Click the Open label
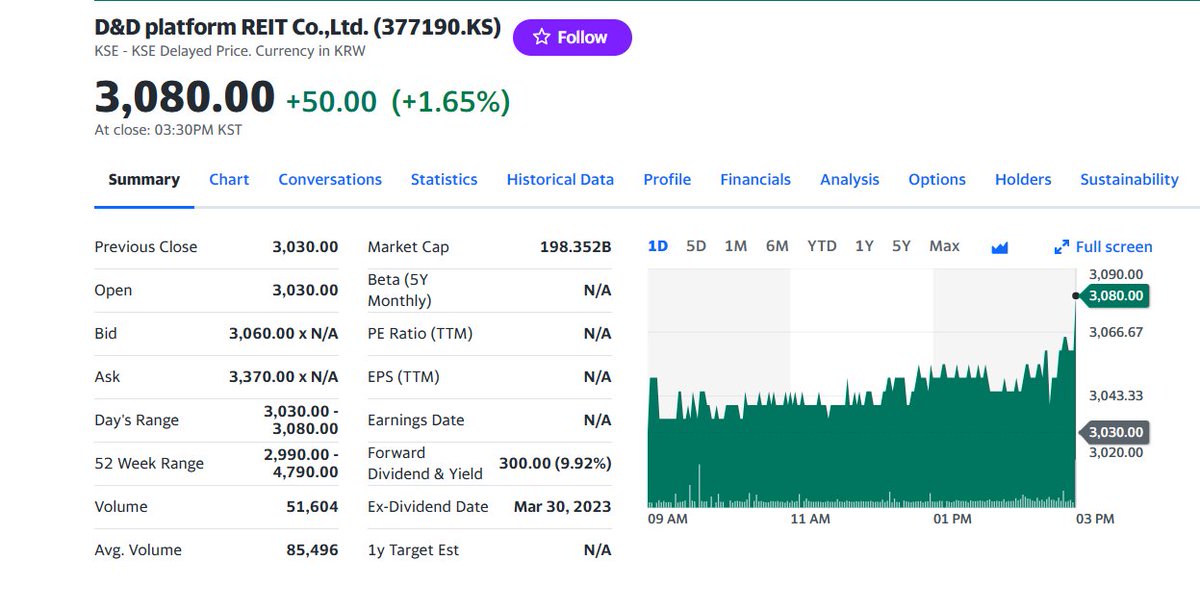Image resolution: width=1200 pixels, height=611 pixels. pos(113,290)
